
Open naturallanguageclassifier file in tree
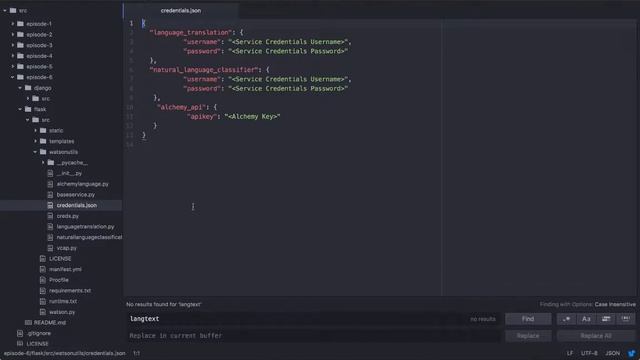pos(89,237)
